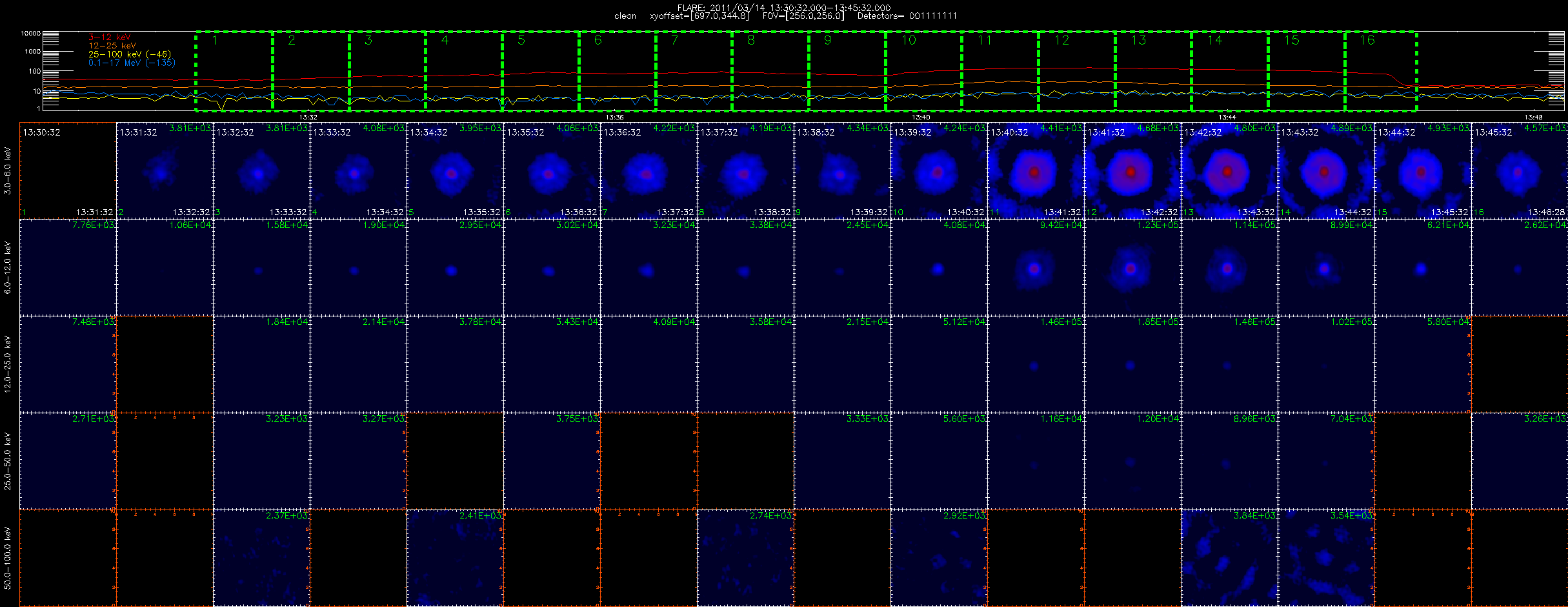
Task: Click the orange 12-25 keV legend entry
Action: point(112,46)
